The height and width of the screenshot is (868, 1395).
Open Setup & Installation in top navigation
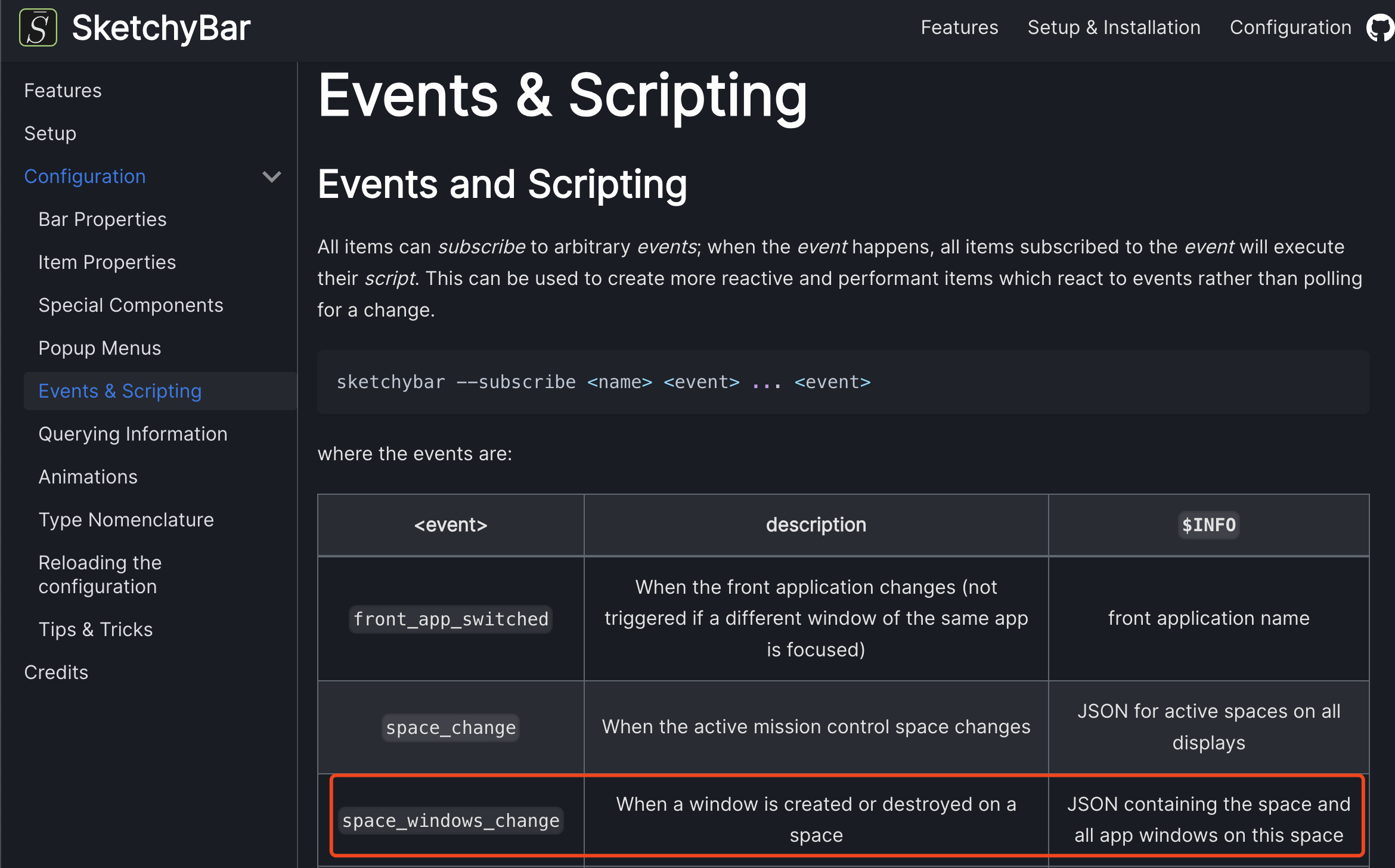1114,27
